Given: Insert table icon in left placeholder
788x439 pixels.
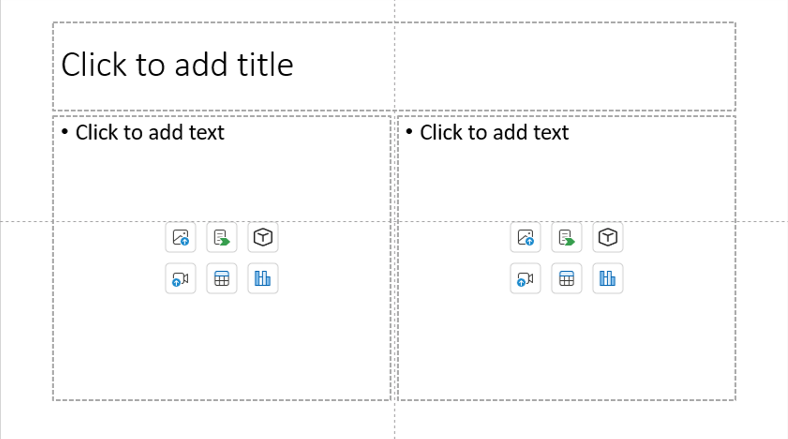Looking at the screenshot, I should point(222,278).
